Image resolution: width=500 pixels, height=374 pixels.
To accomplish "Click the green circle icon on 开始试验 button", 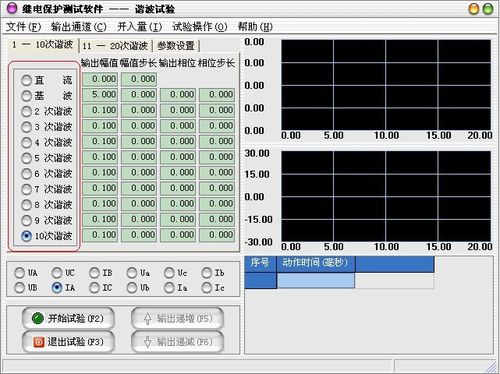I will [x=38, y=318].
